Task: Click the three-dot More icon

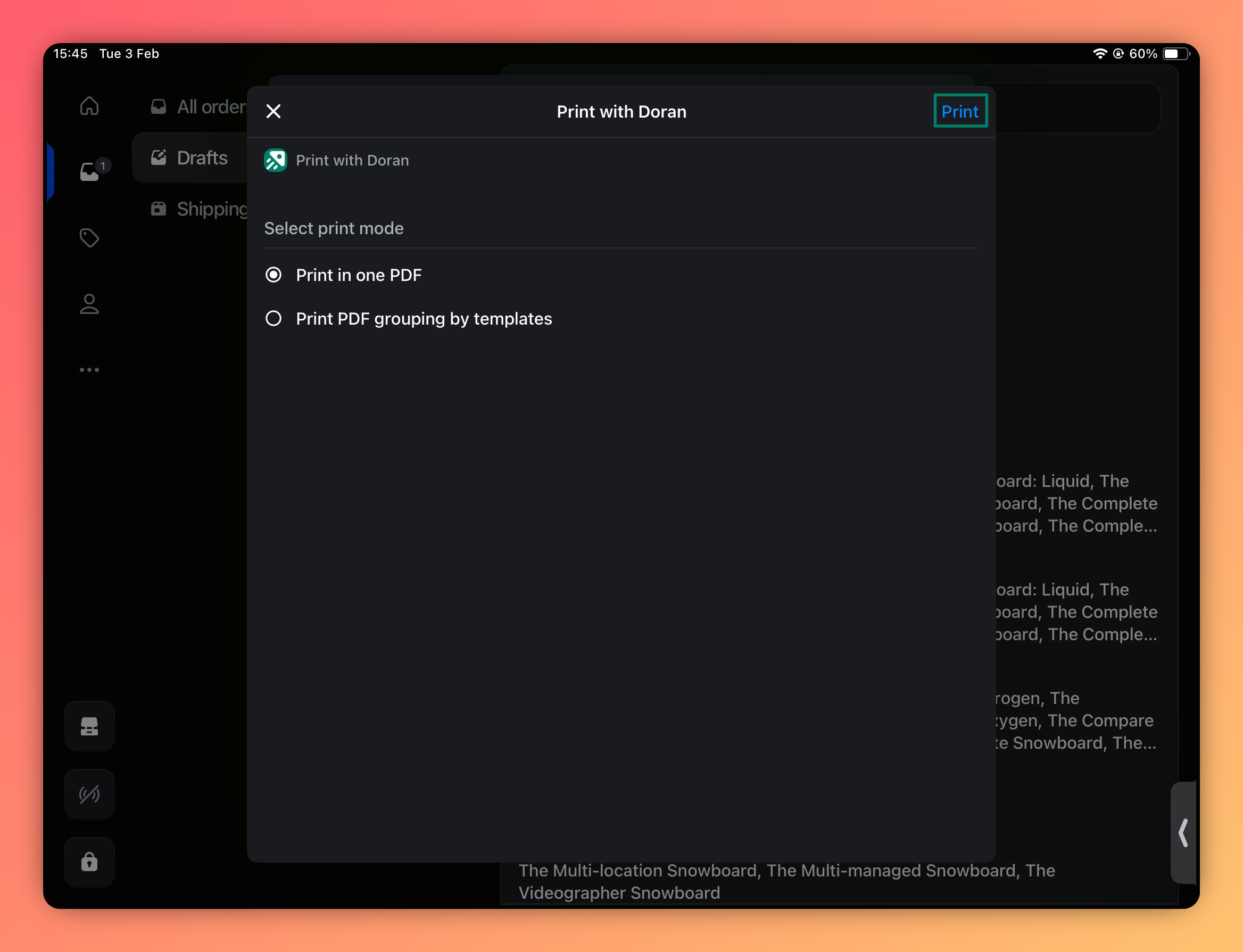Action: point(89,370)
